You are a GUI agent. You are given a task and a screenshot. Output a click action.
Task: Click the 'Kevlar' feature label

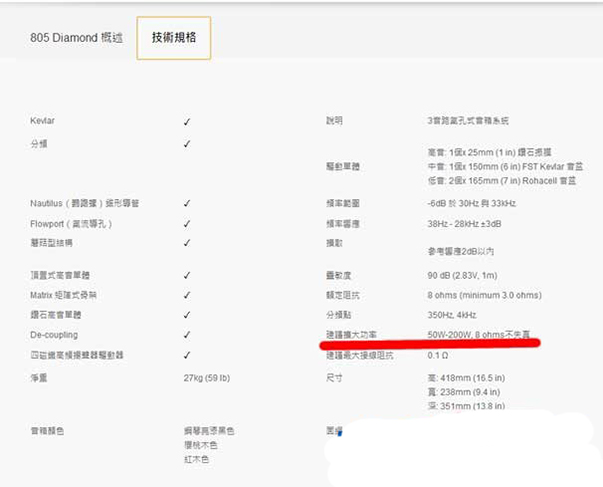pyautogui.click(x=42, y=121)
